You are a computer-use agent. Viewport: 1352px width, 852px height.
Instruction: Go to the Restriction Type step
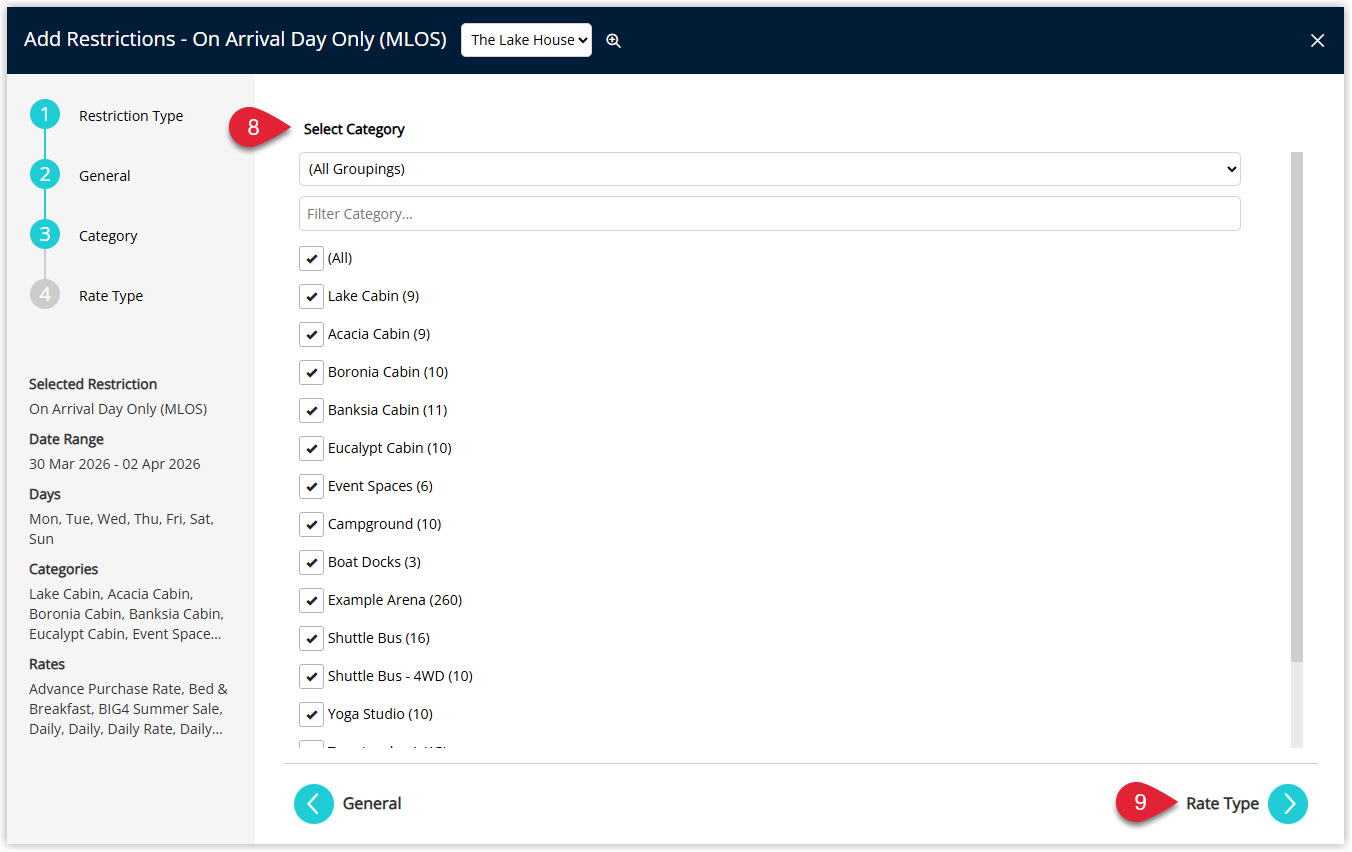pyautogui.click(x=131, y=116)
